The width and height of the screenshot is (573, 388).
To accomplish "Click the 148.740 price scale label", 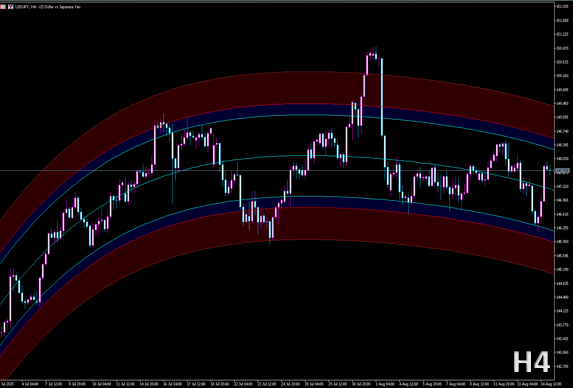I will pos(563,131).
